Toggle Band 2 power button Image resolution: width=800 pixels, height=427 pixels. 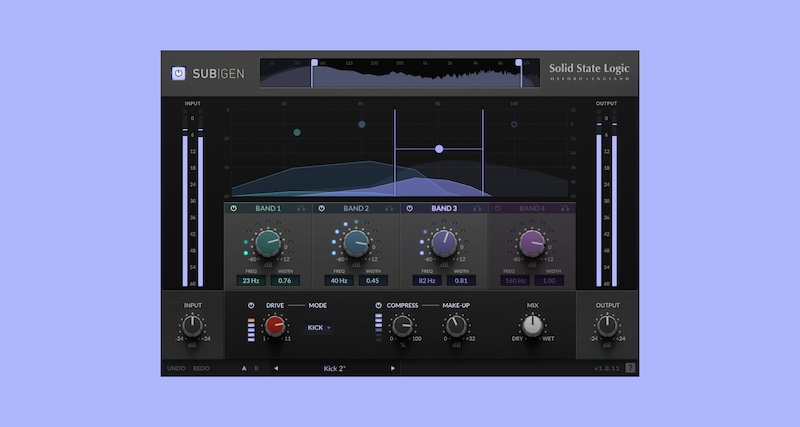(321, 208)
